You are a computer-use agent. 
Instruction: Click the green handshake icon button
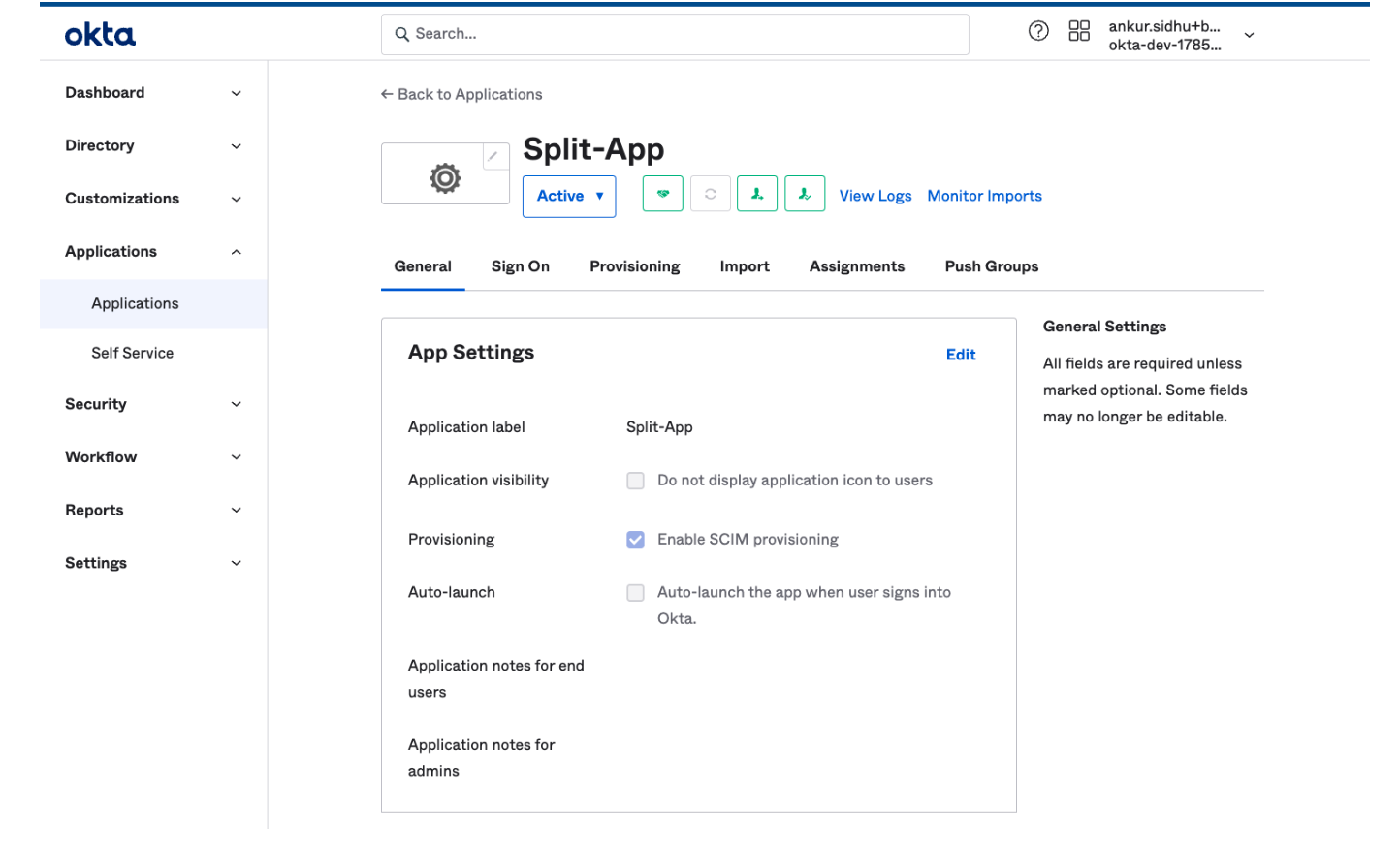pos(662,194)
